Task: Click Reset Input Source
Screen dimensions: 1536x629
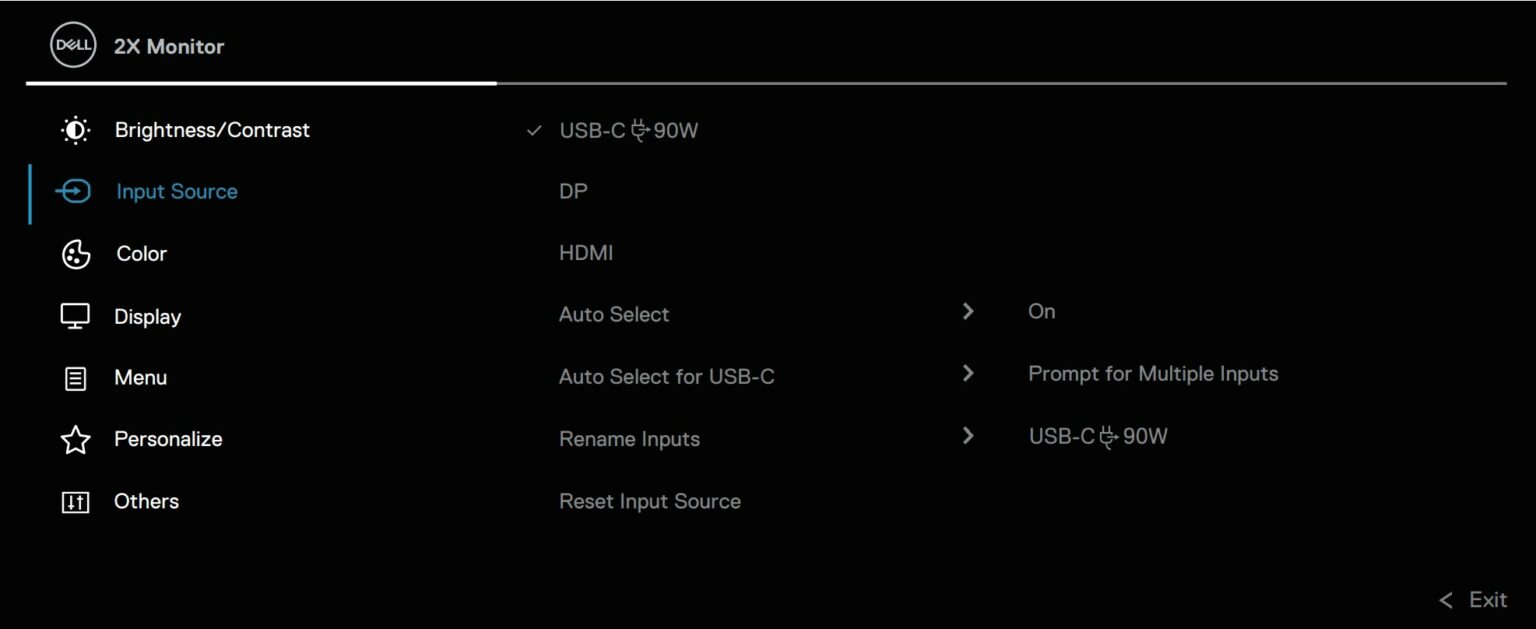Action: click(650, 501)
